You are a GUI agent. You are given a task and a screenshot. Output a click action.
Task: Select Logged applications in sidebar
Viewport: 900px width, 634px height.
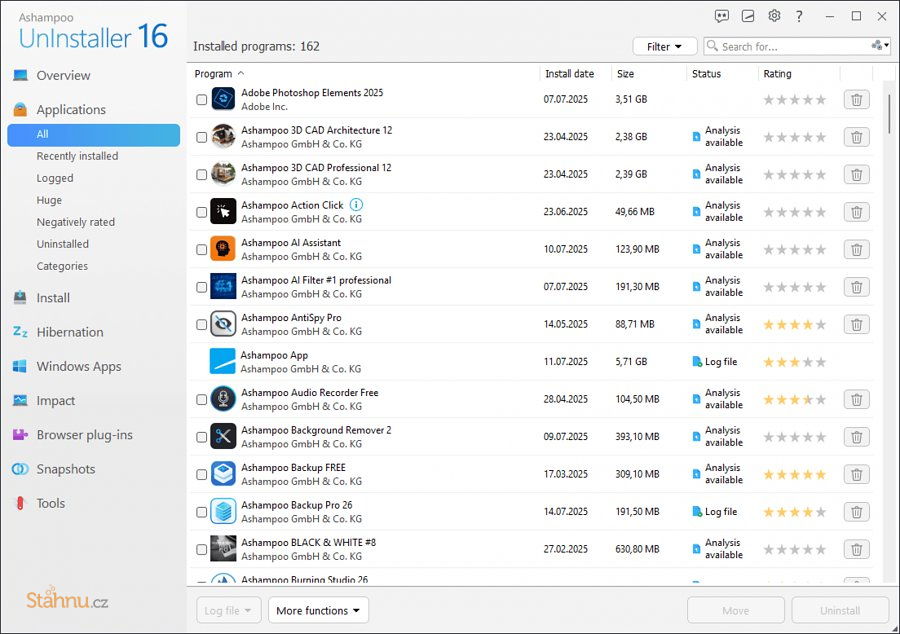55,178
